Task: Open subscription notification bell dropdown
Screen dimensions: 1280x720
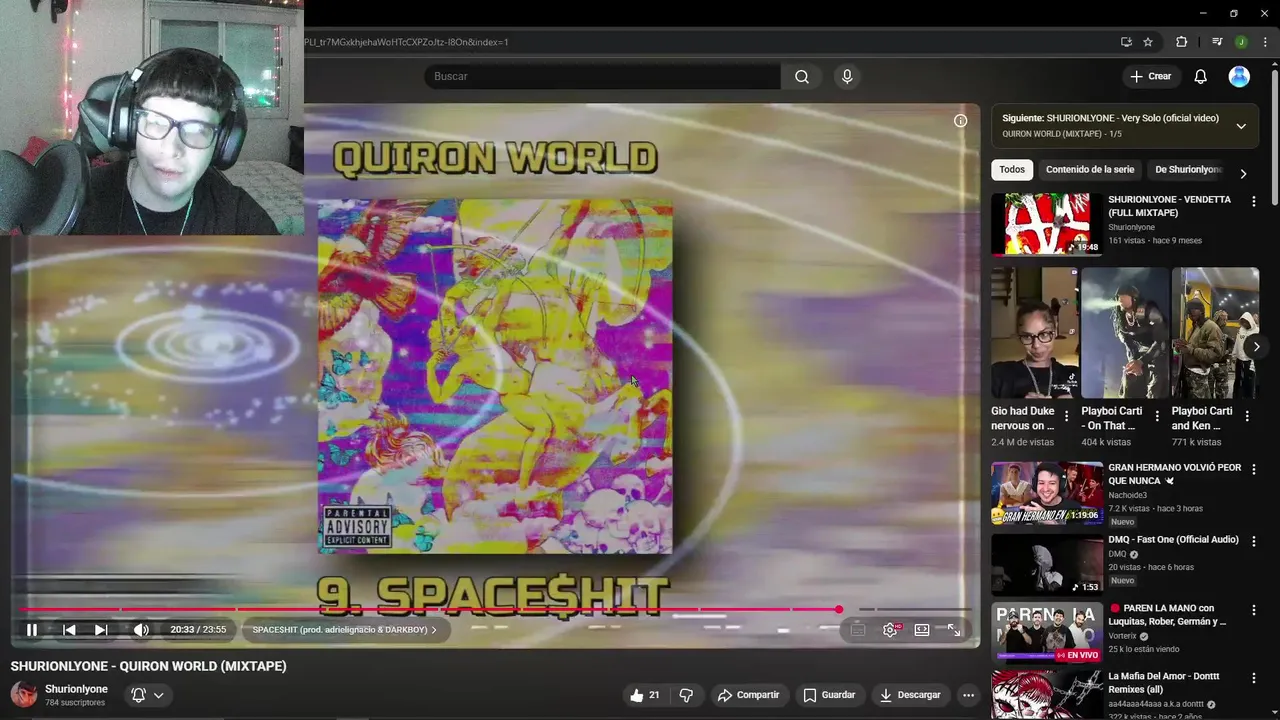Action: coord(147,695)
